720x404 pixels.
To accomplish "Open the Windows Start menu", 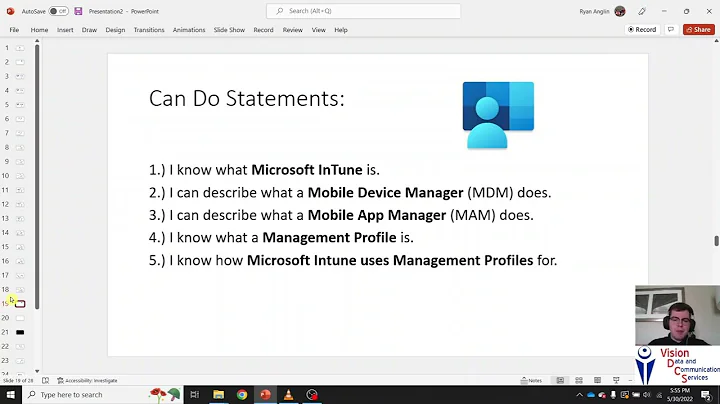I will (11, 395).
